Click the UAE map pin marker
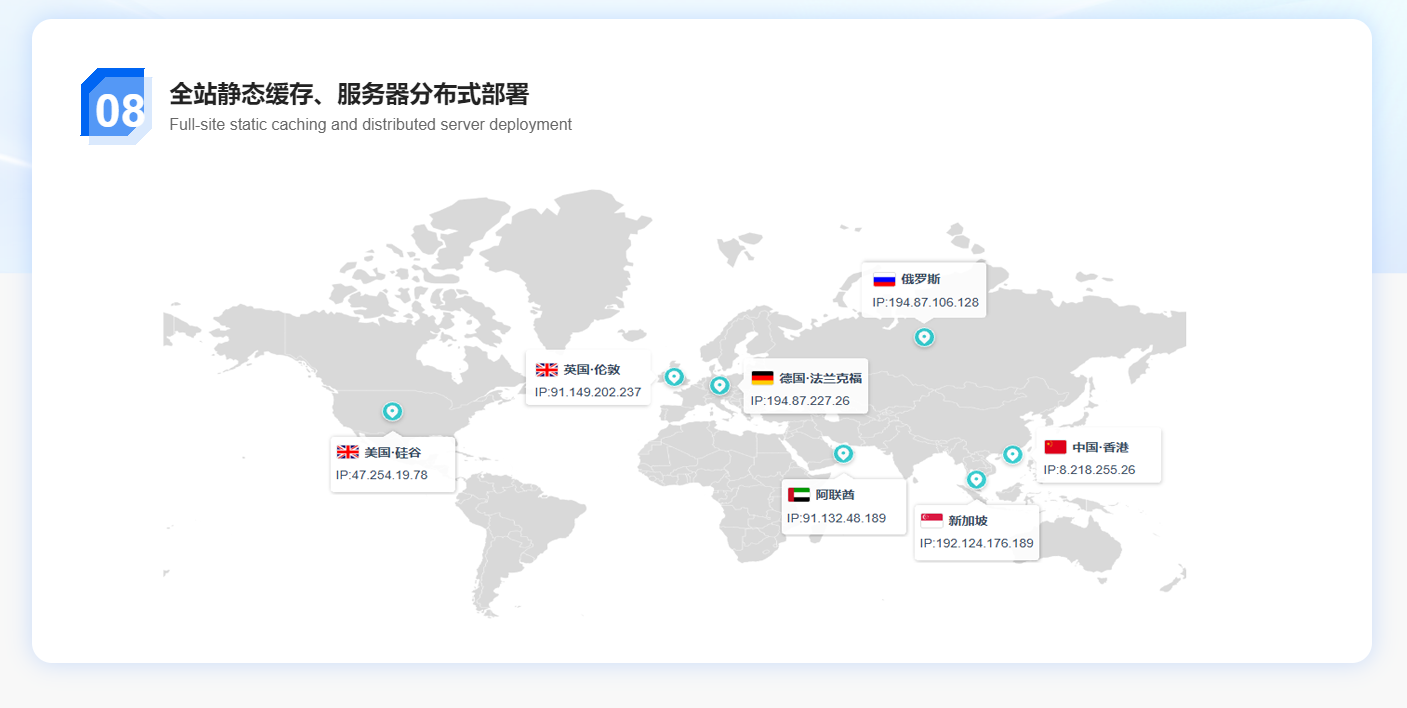This screenshot has height=708, width=1407. tap(843, 453)
